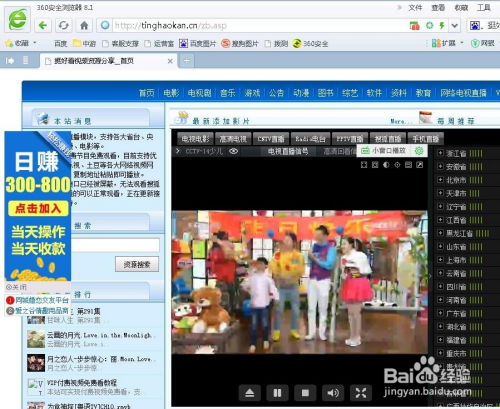Open the 工具 menu
This screenshot has height=409, width=500.
coord(484,7)
